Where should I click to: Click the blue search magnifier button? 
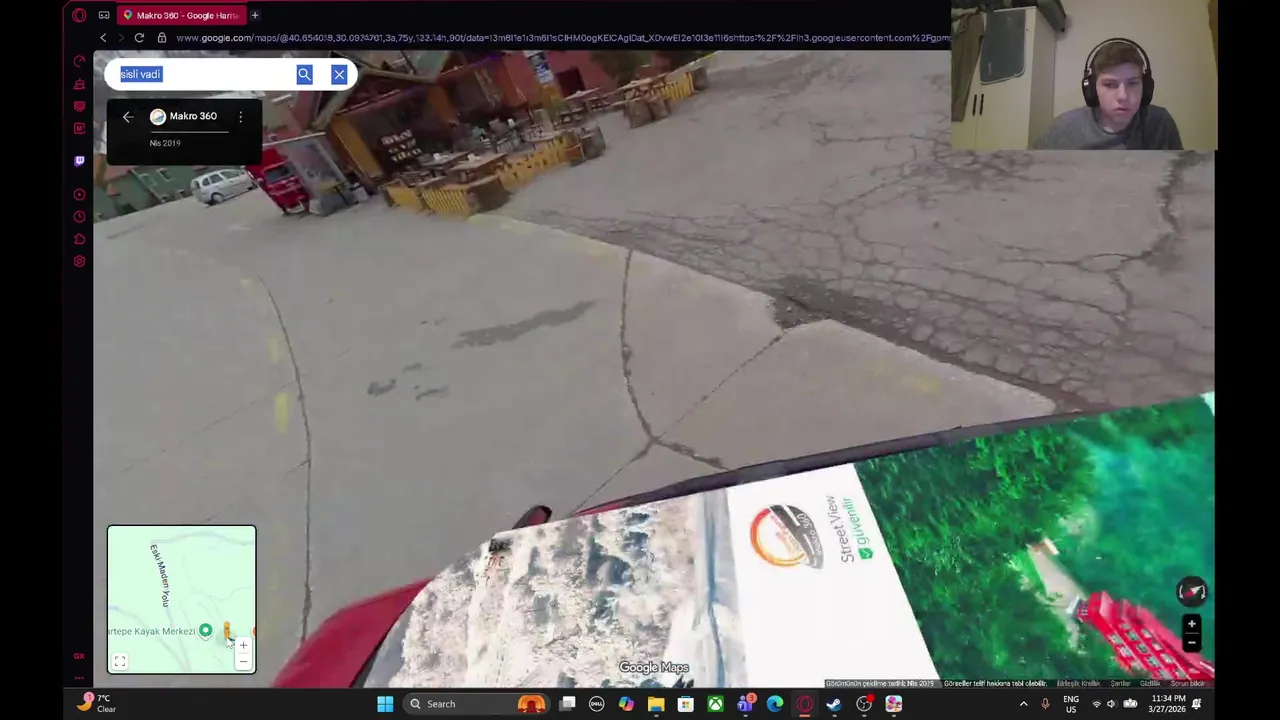point(304,74)
